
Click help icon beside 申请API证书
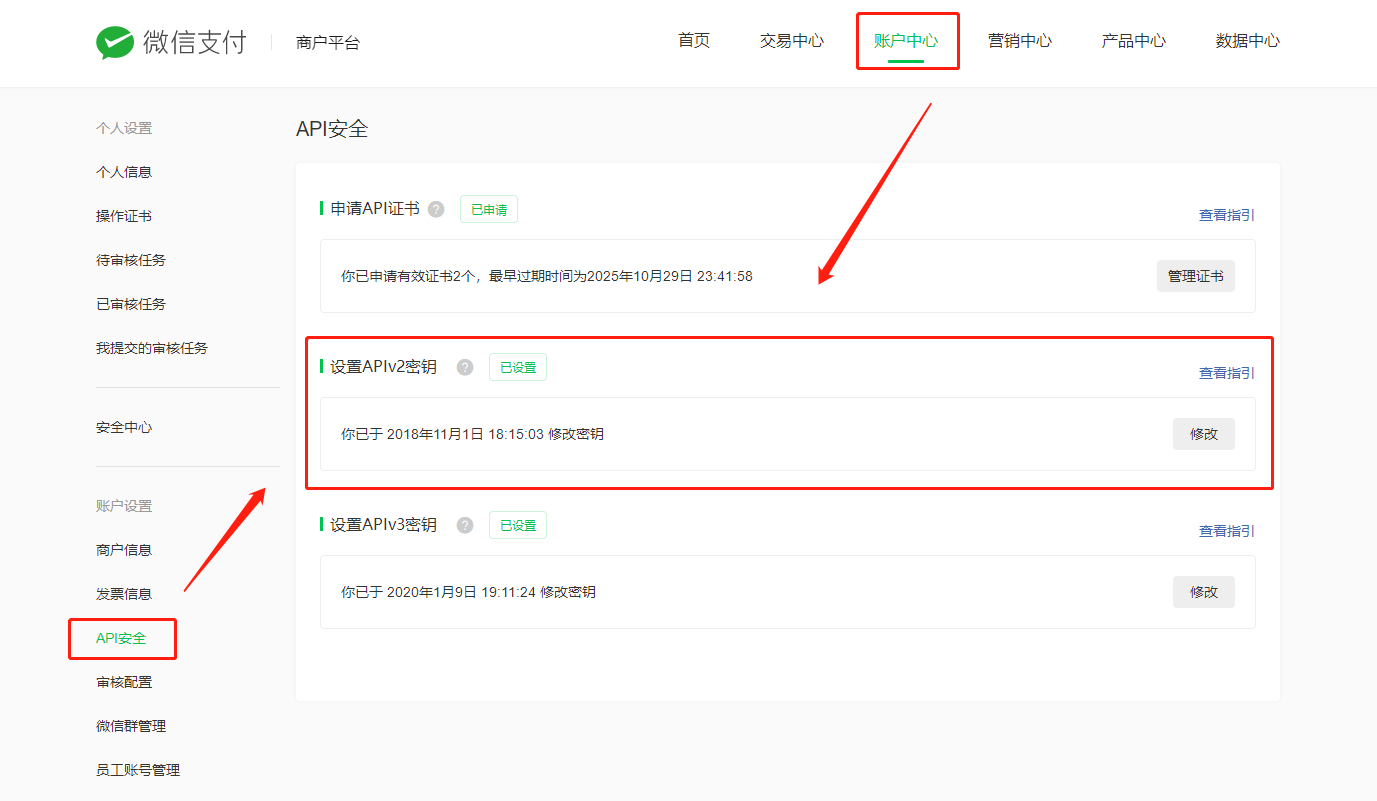436,209
